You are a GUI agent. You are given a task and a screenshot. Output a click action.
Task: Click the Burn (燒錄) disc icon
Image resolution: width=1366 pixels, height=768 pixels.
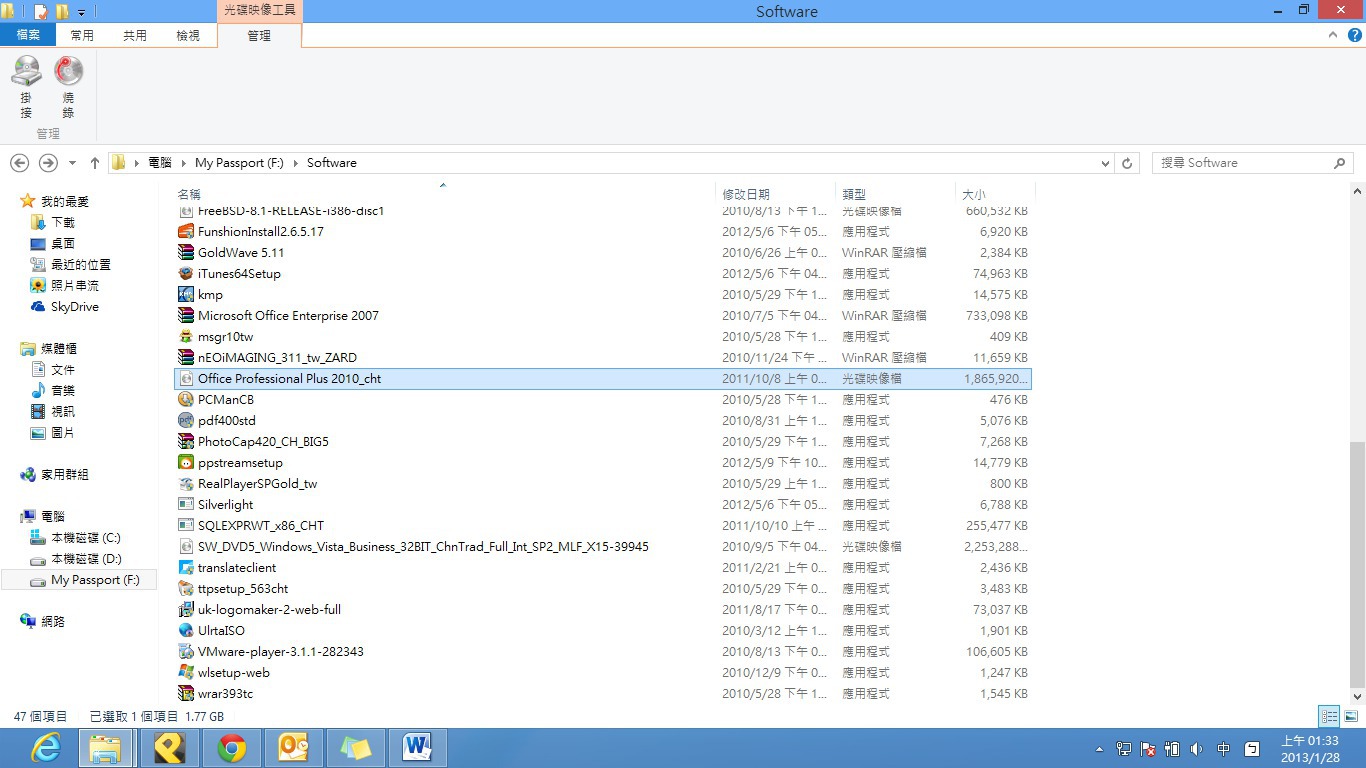pyautogui.click(x=68, y=72)
